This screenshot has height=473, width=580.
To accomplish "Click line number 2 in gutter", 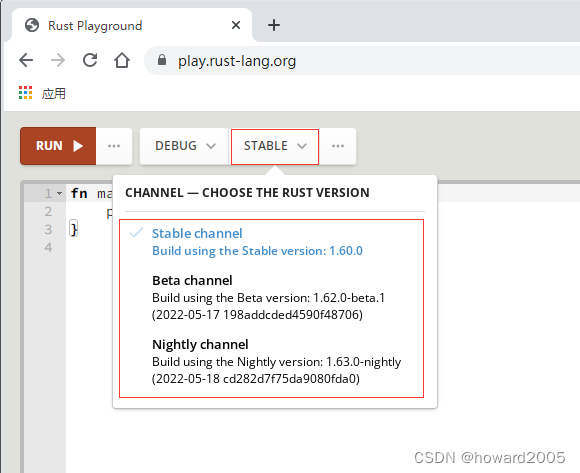I will (48, 212).
